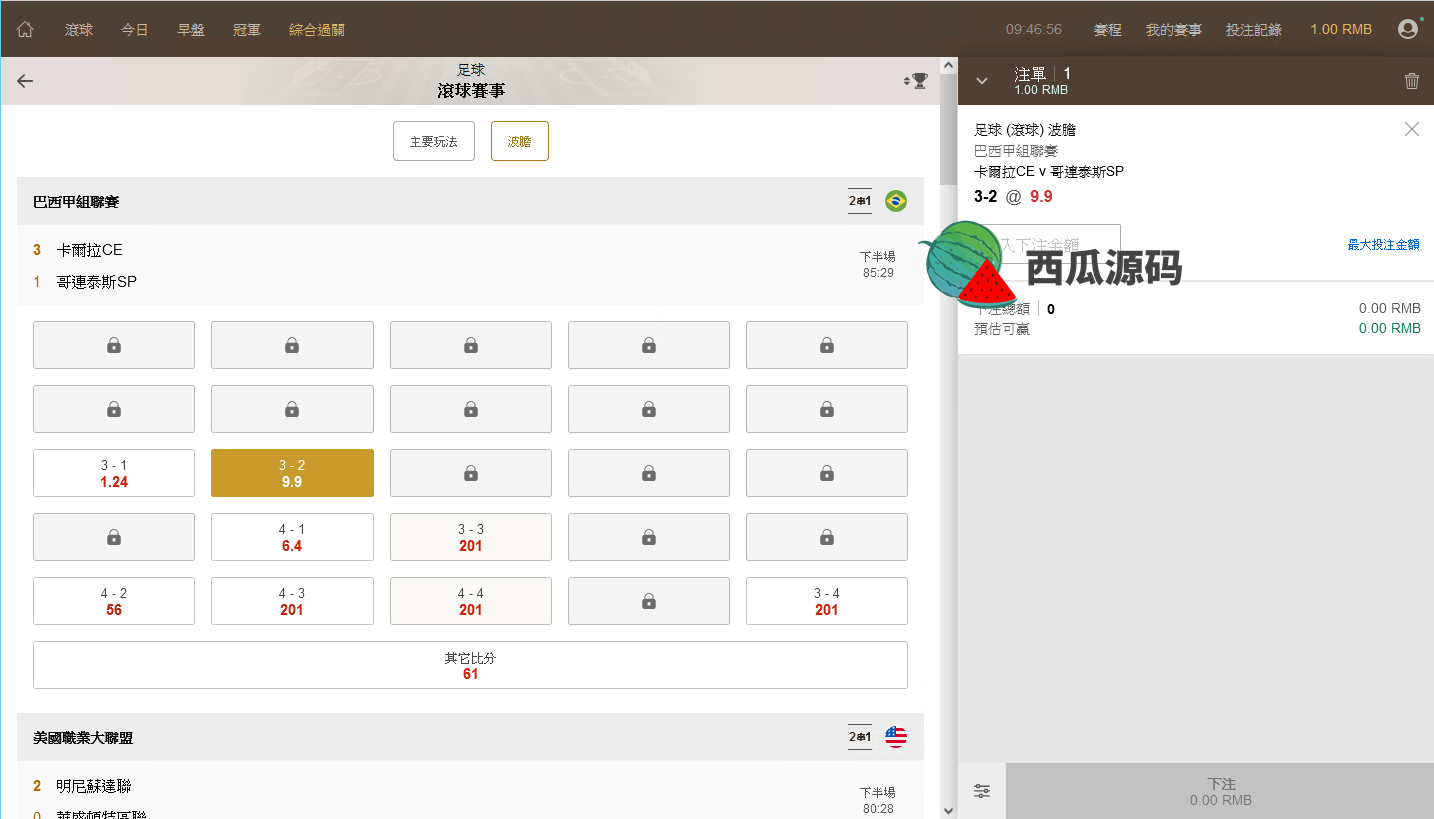Collapse the 巴西甲組聯賽 league header
Screen dimensions: 1434x819
pyautogui.click(x=400, y=202)
